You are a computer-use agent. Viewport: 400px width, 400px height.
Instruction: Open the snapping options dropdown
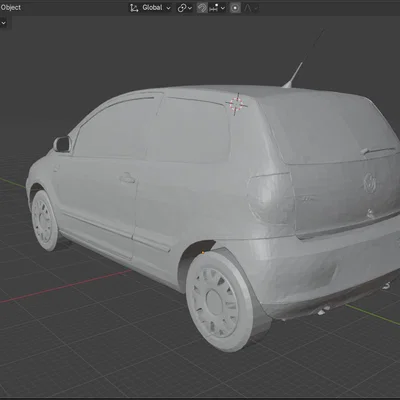(x=217, y=8)
